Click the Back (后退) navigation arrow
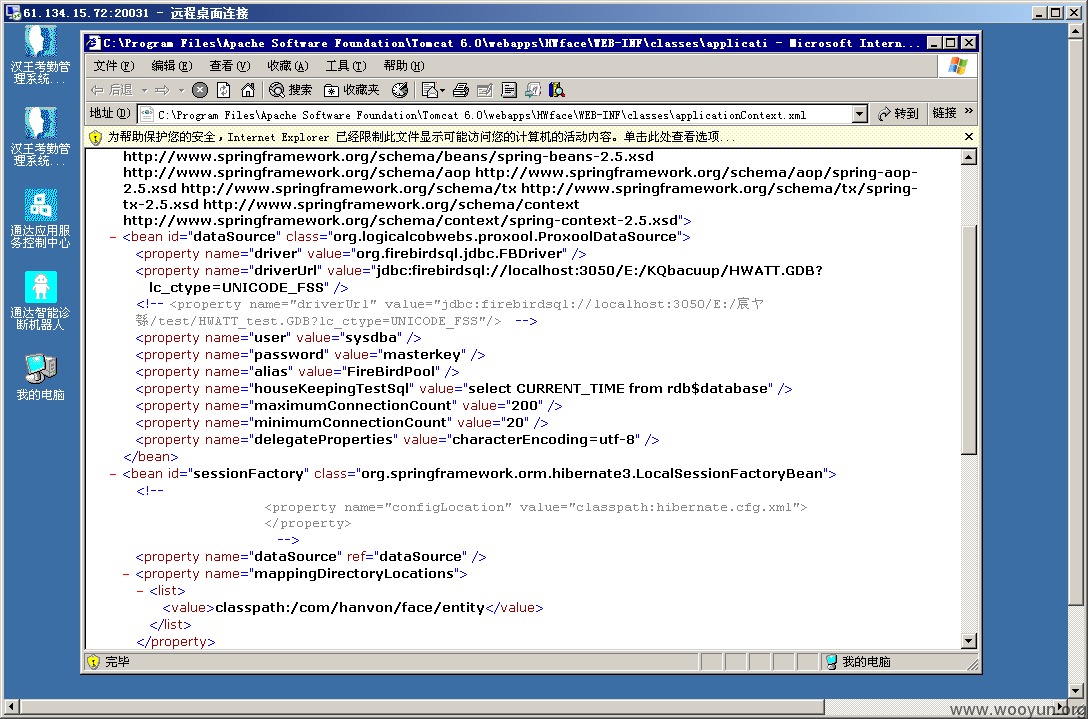1088x719 pixels. pos(111,90)
